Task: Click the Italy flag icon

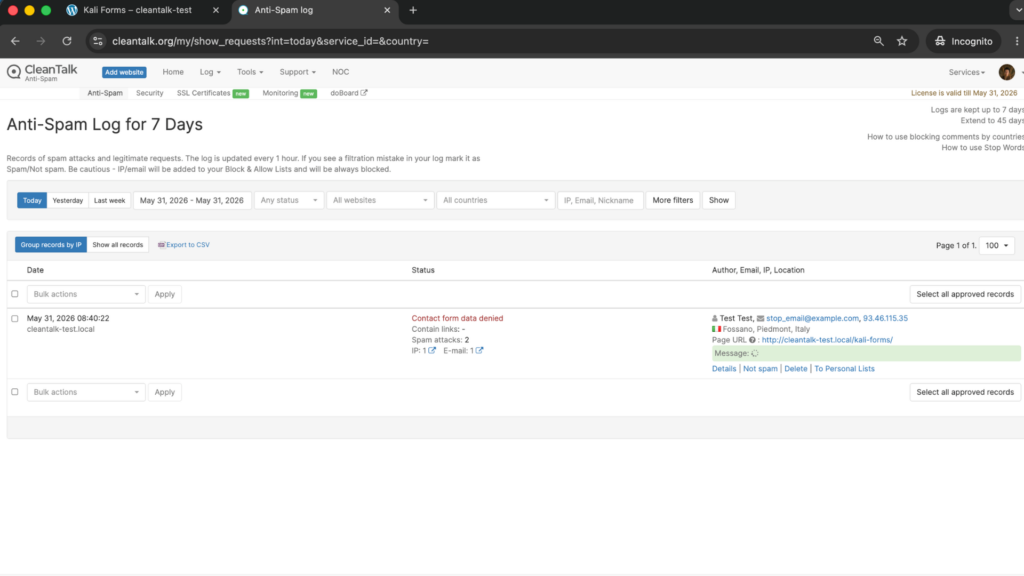Action: tap(716, 329)
